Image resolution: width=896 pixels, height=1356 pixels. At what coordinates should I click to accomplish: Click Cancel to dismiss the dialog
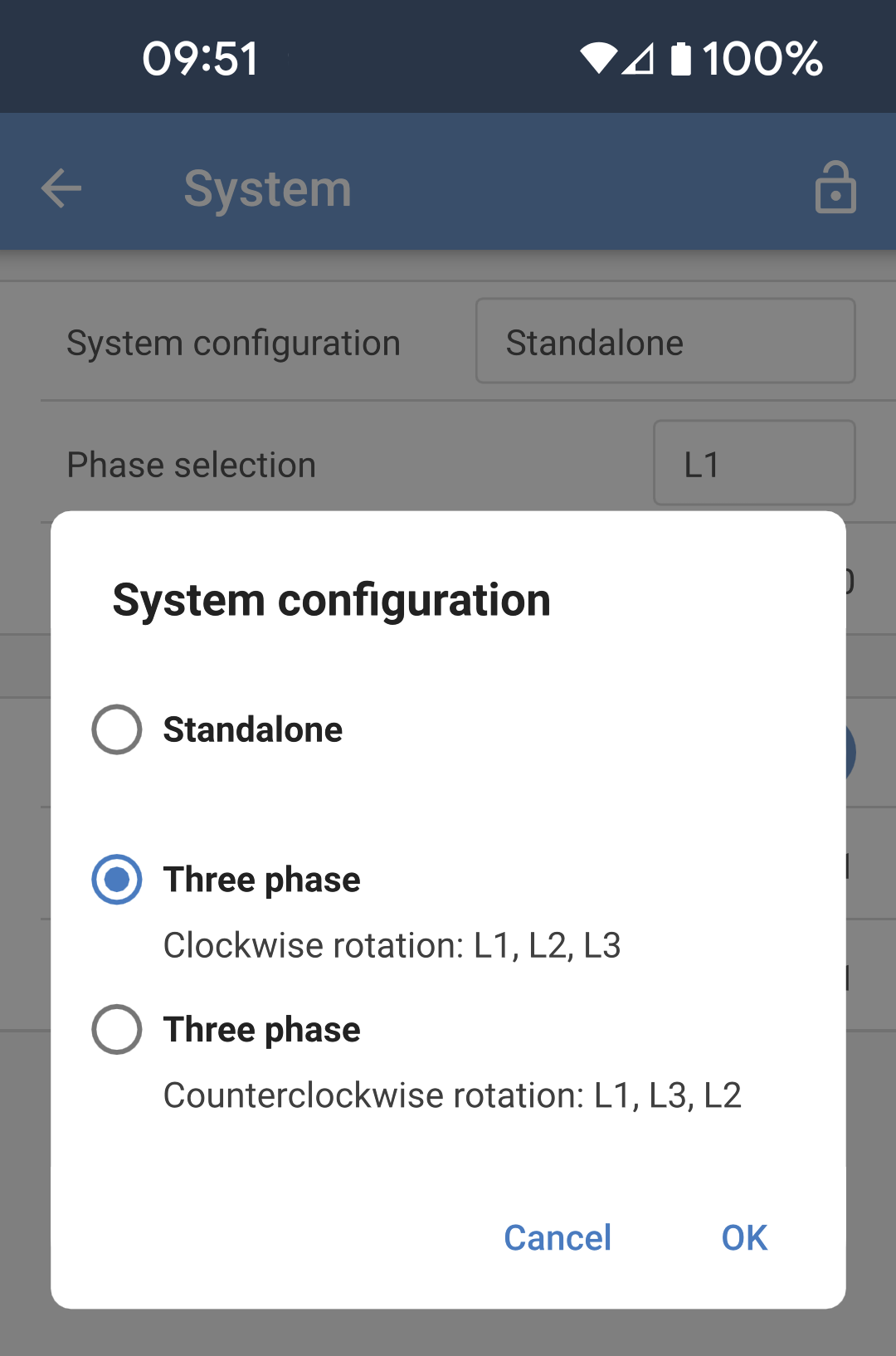(557, 1236)
